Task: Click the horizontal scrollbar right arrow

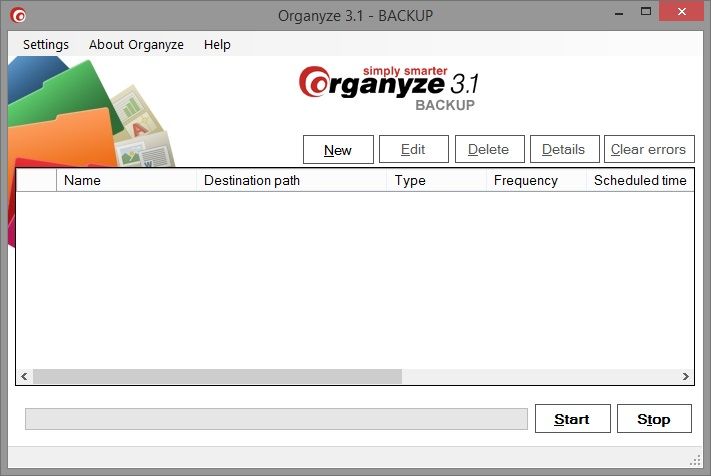Action: (686, 376)
